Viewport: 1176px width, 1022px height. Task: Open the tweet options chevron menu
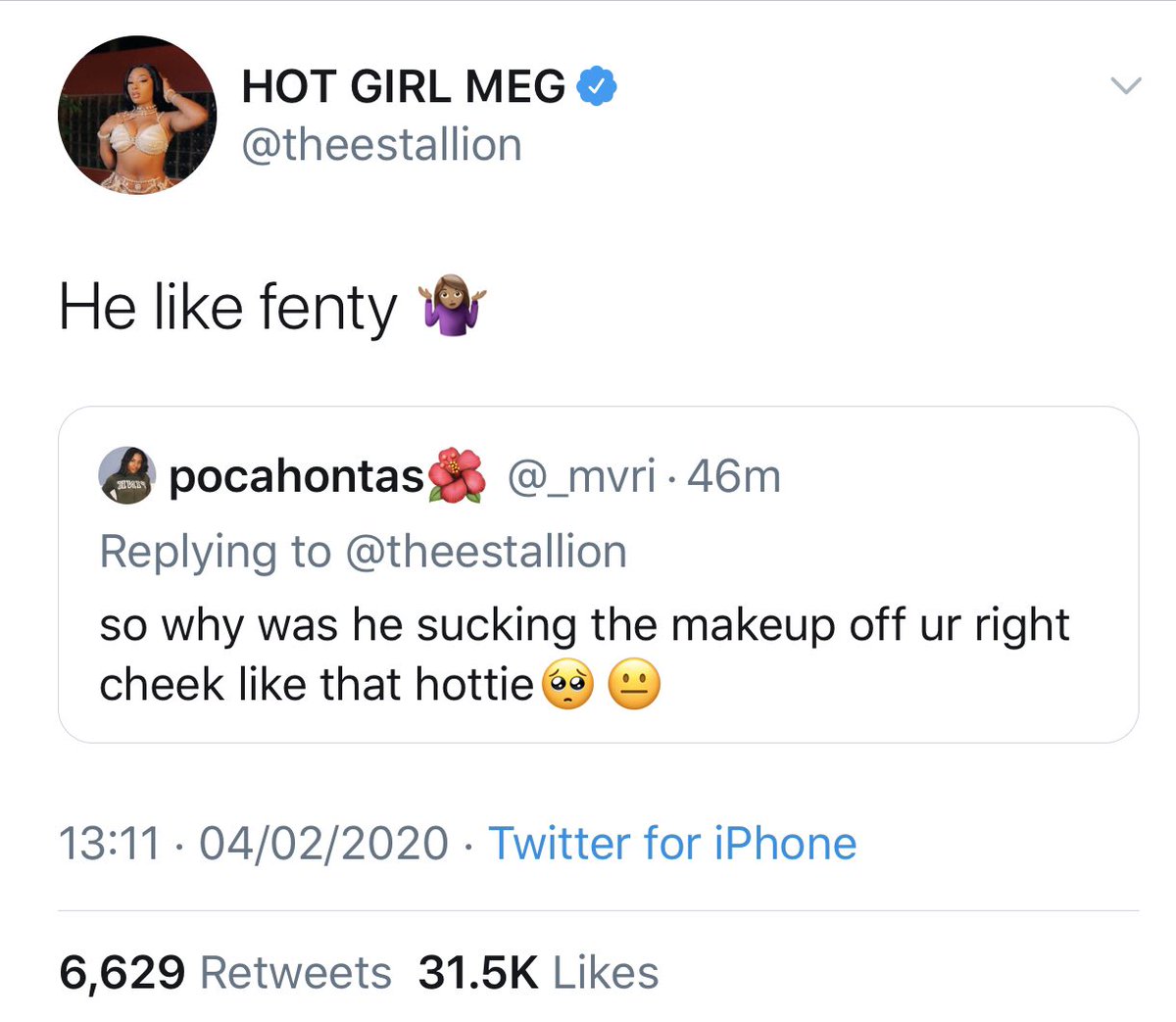pyautogui.click(x=1126, y=86)
